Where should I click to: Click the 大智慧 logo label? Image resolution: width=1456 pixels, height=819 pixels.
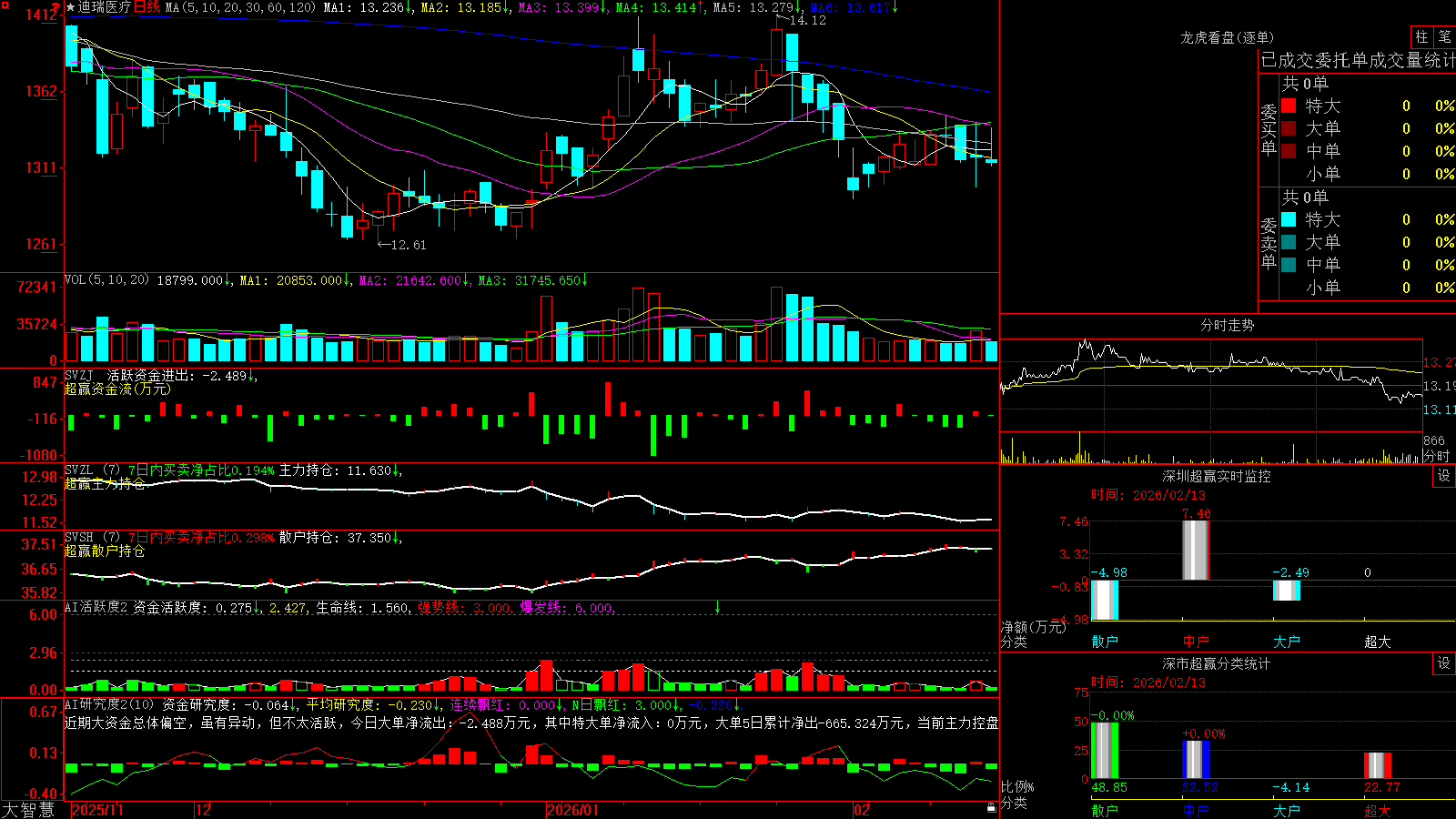click(x=28, y=810)
